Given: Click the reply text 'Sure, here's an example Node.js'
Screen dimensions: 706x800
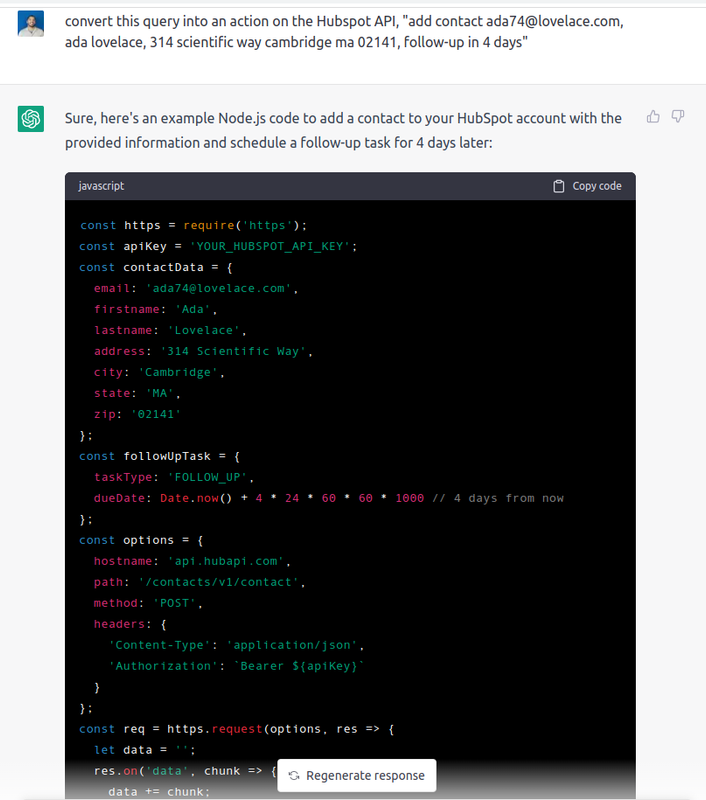Looking at the screenshot, I should pyautogui.click(x=343, y=131).
